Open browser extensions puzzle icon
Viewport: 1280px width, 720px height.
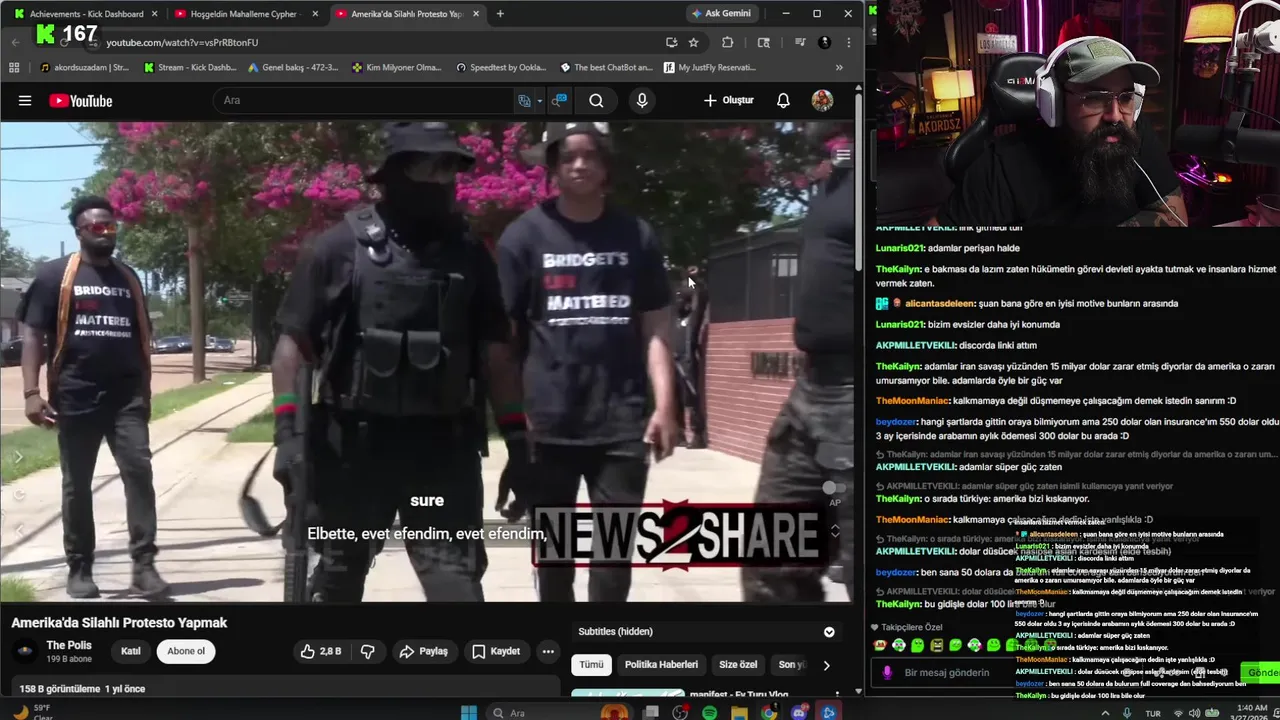tap(727, 43)
